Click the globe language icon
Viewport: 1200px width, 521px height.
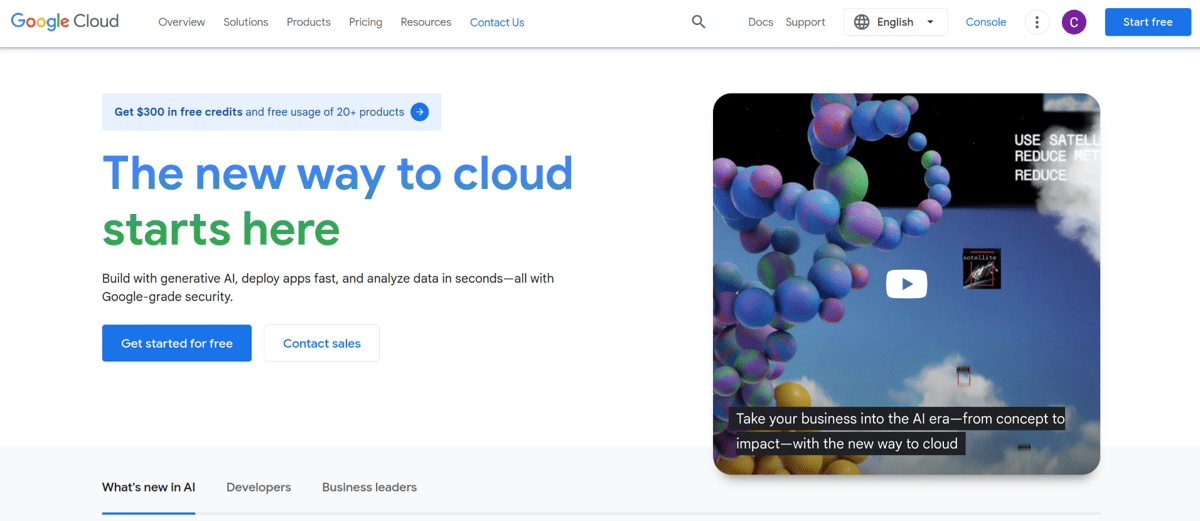coord(862,22)
